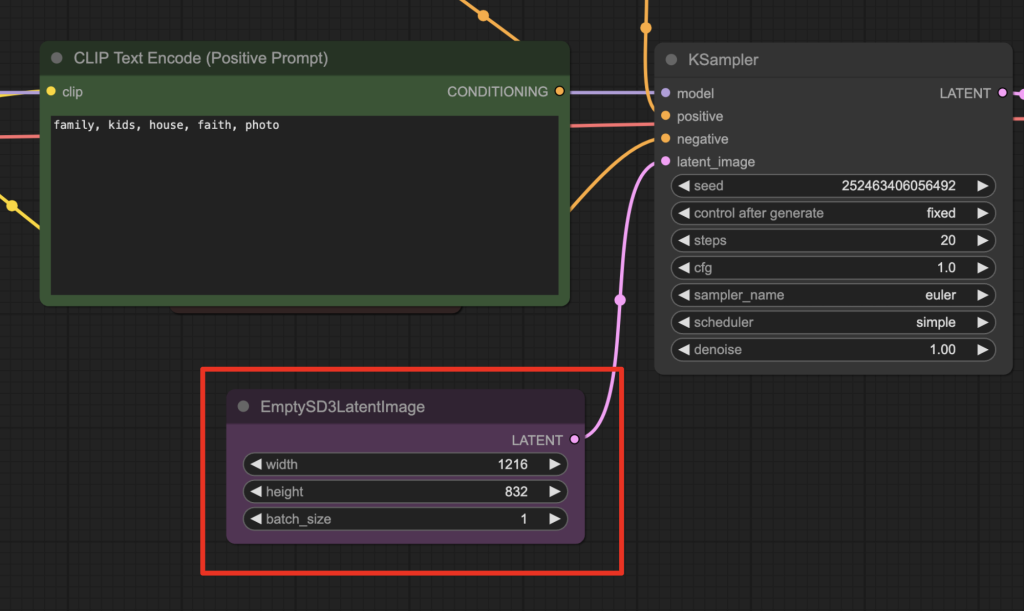Click the "positive" input label
Screen dimensions: 1024x611
[x=699, y=116]
